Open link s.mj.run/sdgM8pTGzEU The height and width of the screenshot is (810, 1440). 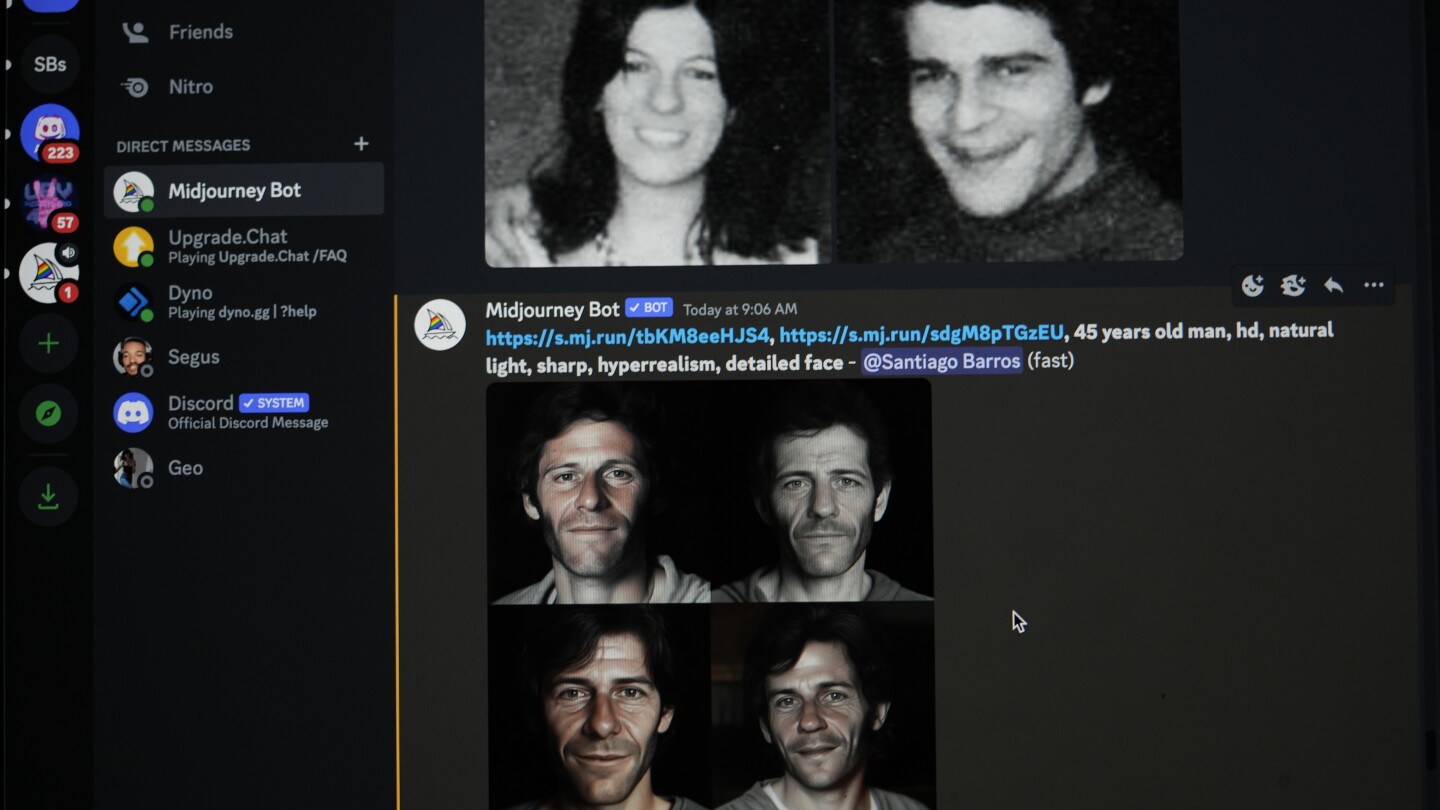(x=921, y=332)
